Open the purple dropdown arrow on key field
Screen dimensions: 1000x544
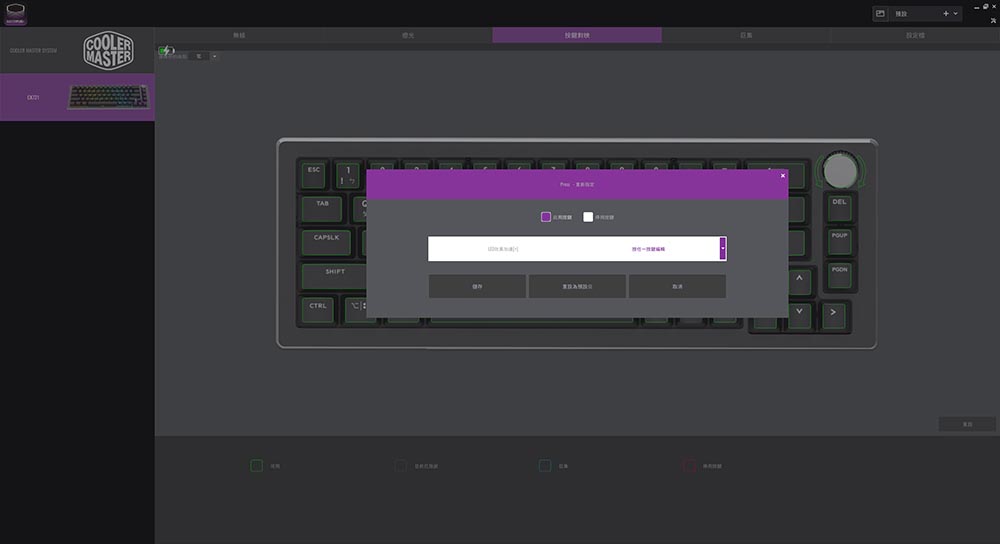[x=723, y=248]
